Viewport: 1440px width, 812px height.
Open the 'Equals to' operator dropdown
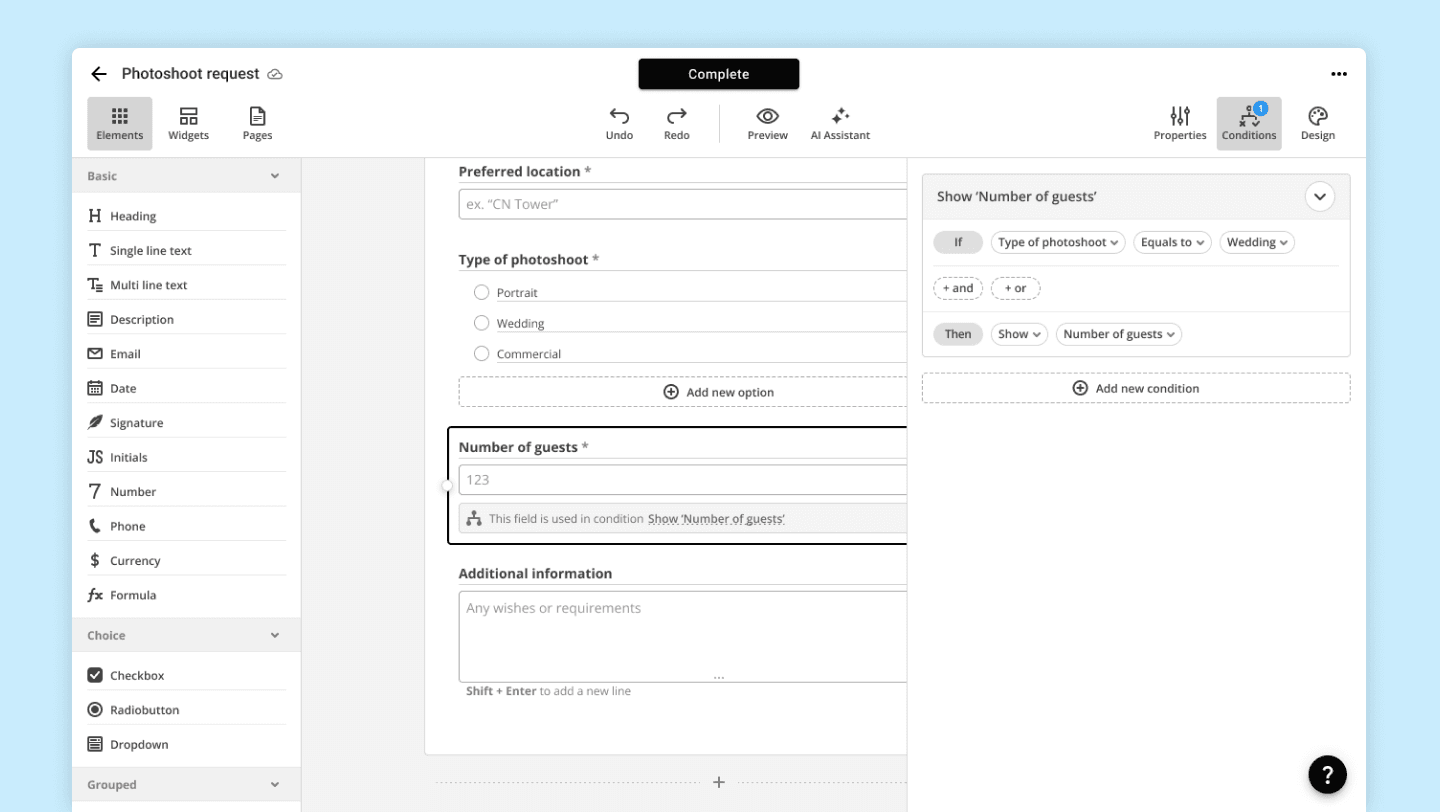pyautogui.click(x=1172, y=243)
